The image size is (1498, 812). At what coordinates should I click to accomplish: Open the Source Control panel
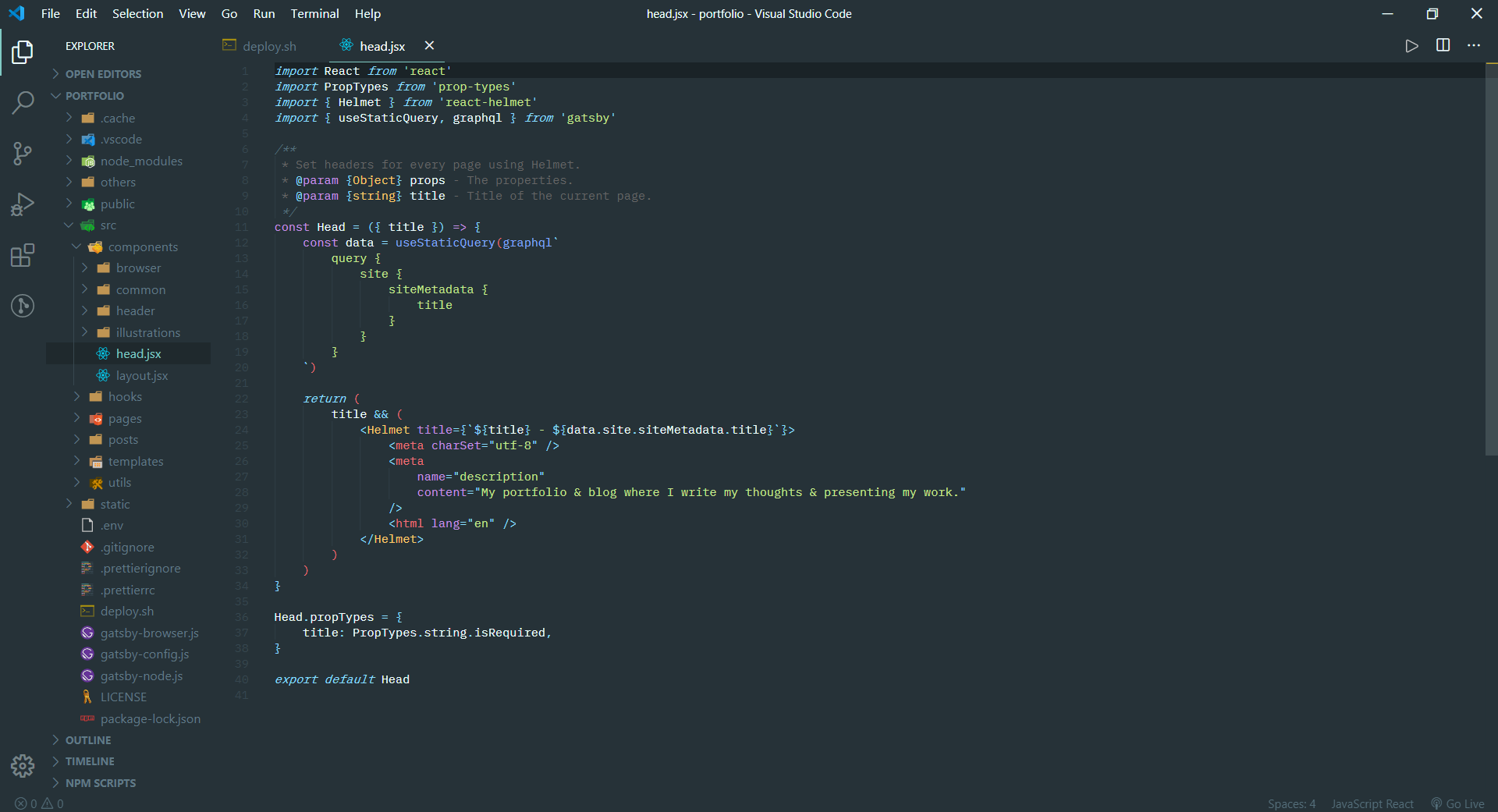click(x=23, y=153)
